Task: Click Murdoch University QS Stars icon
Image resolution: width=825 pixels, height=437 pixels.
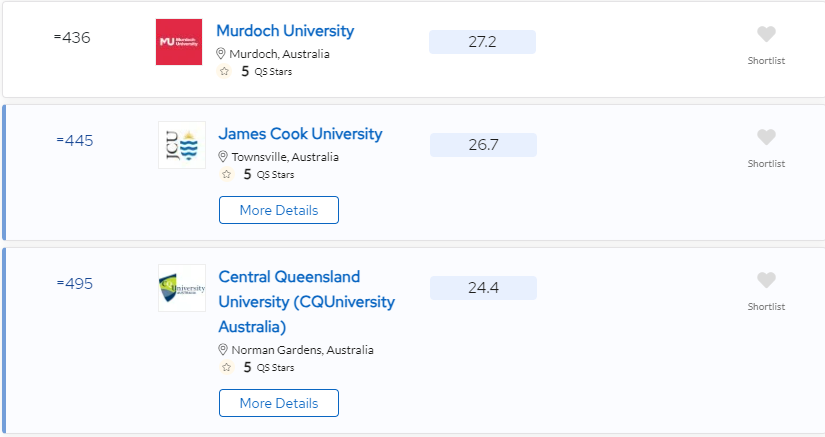Action: (225, 72)
